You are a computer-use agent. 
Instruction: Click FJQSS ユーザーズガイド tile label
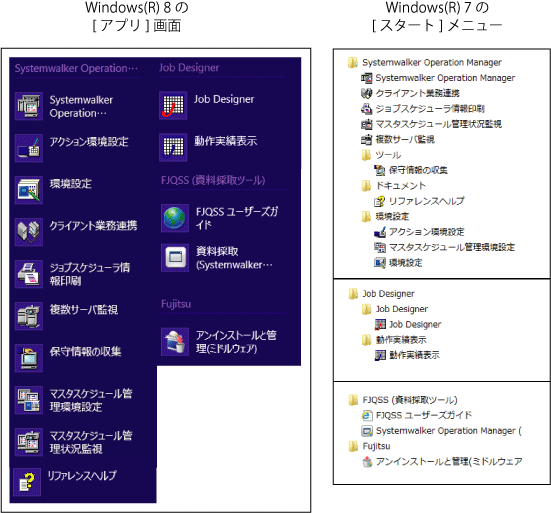click(x=237, y=218)
